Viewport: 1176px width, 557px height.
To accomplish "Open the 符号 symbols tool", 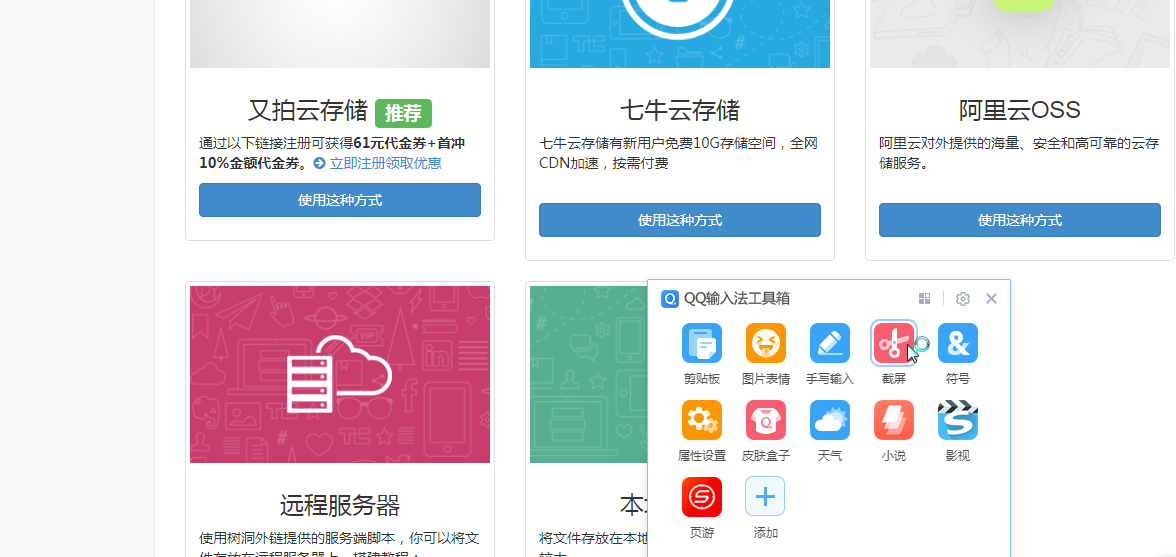I will pyautogui.click(x=958, y=343).
